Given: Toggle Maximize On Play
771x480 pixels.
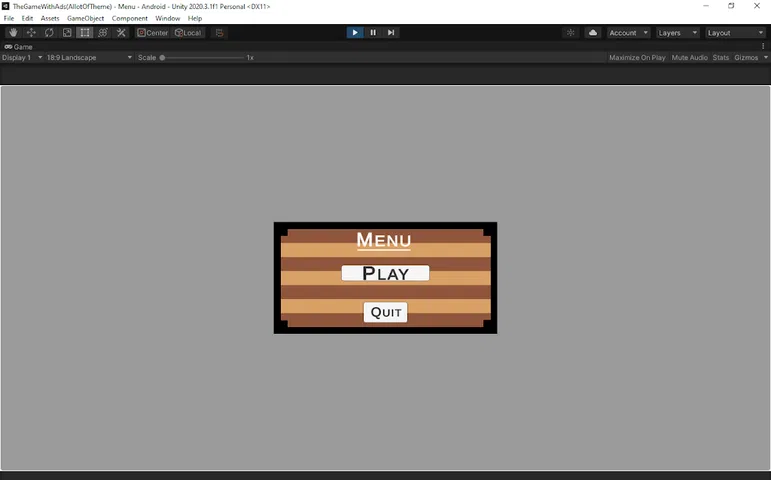Looking at the screenshot, I should 637,58.
